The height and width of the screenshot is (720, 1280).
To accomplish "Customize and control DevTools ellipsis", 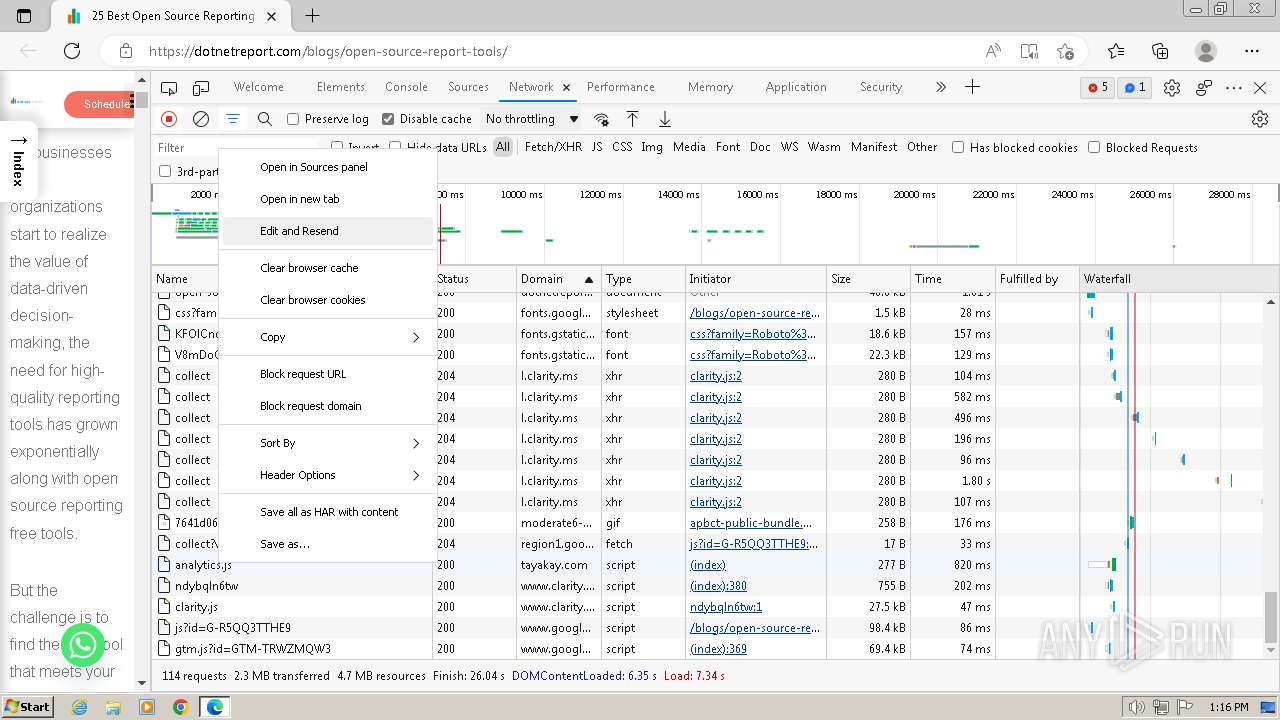I will (1234, 88).
